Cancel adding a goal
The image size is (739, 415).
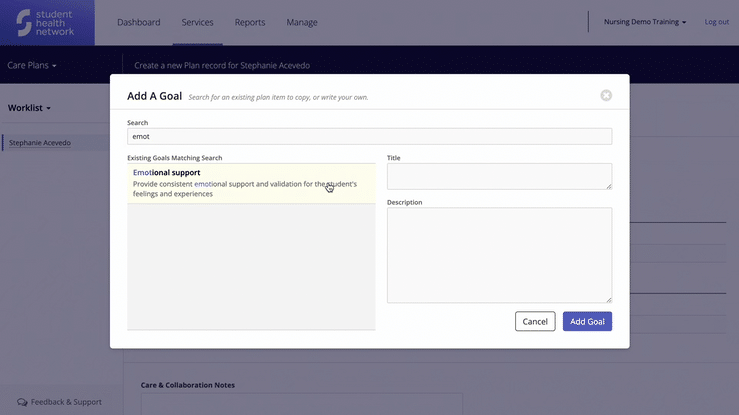tap(535, 321)
